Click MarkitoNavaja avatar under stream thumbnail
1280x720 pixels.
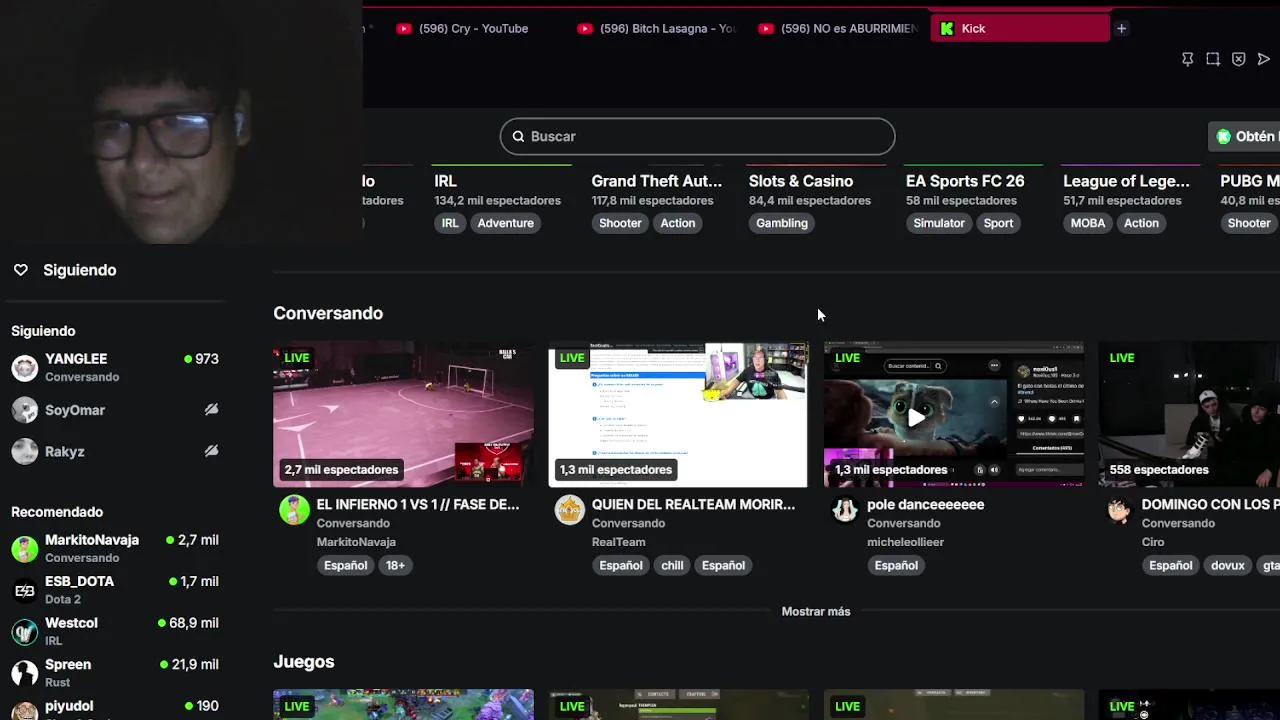294,510
